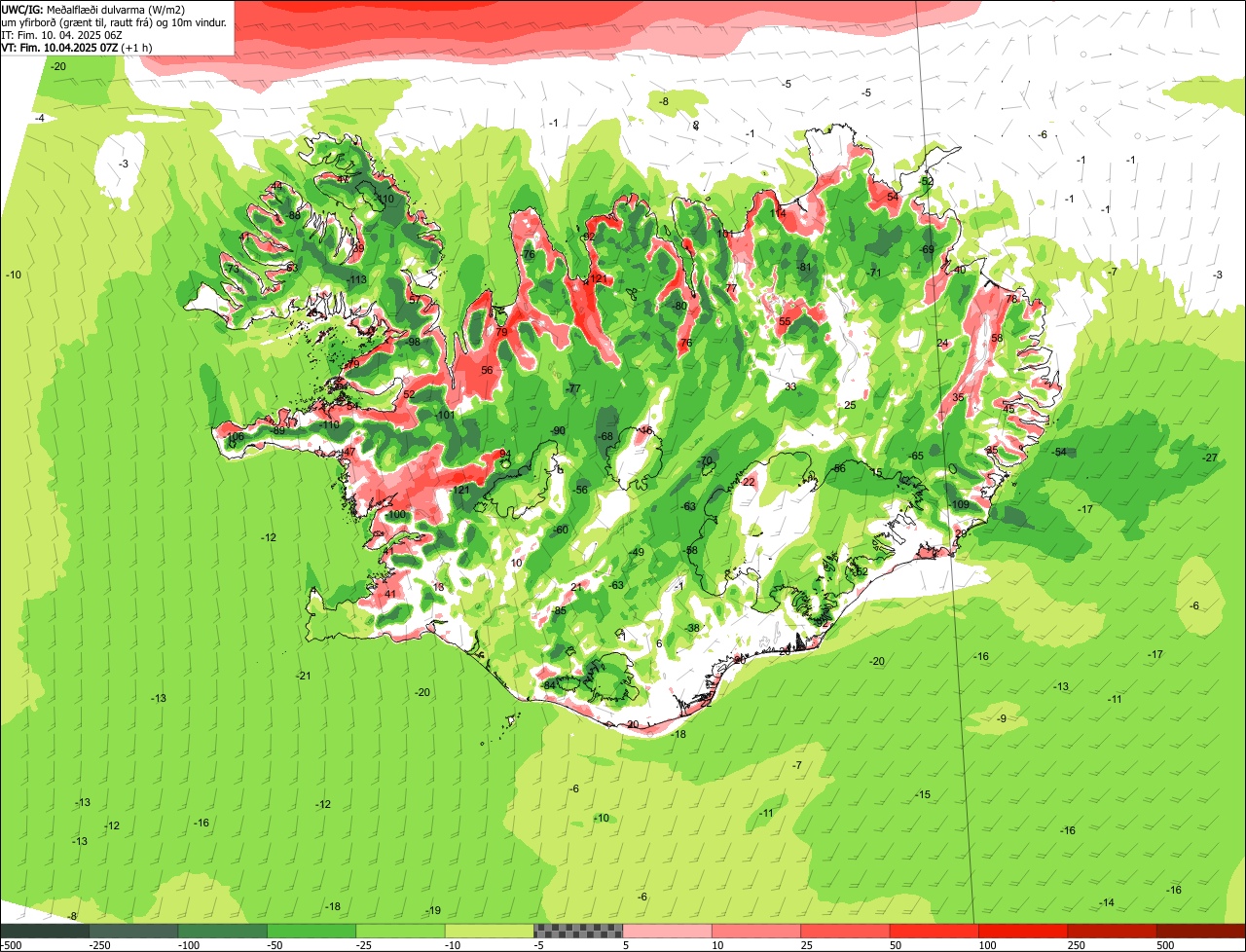Click the map value '77' in northern Iceland

(731, 288)
